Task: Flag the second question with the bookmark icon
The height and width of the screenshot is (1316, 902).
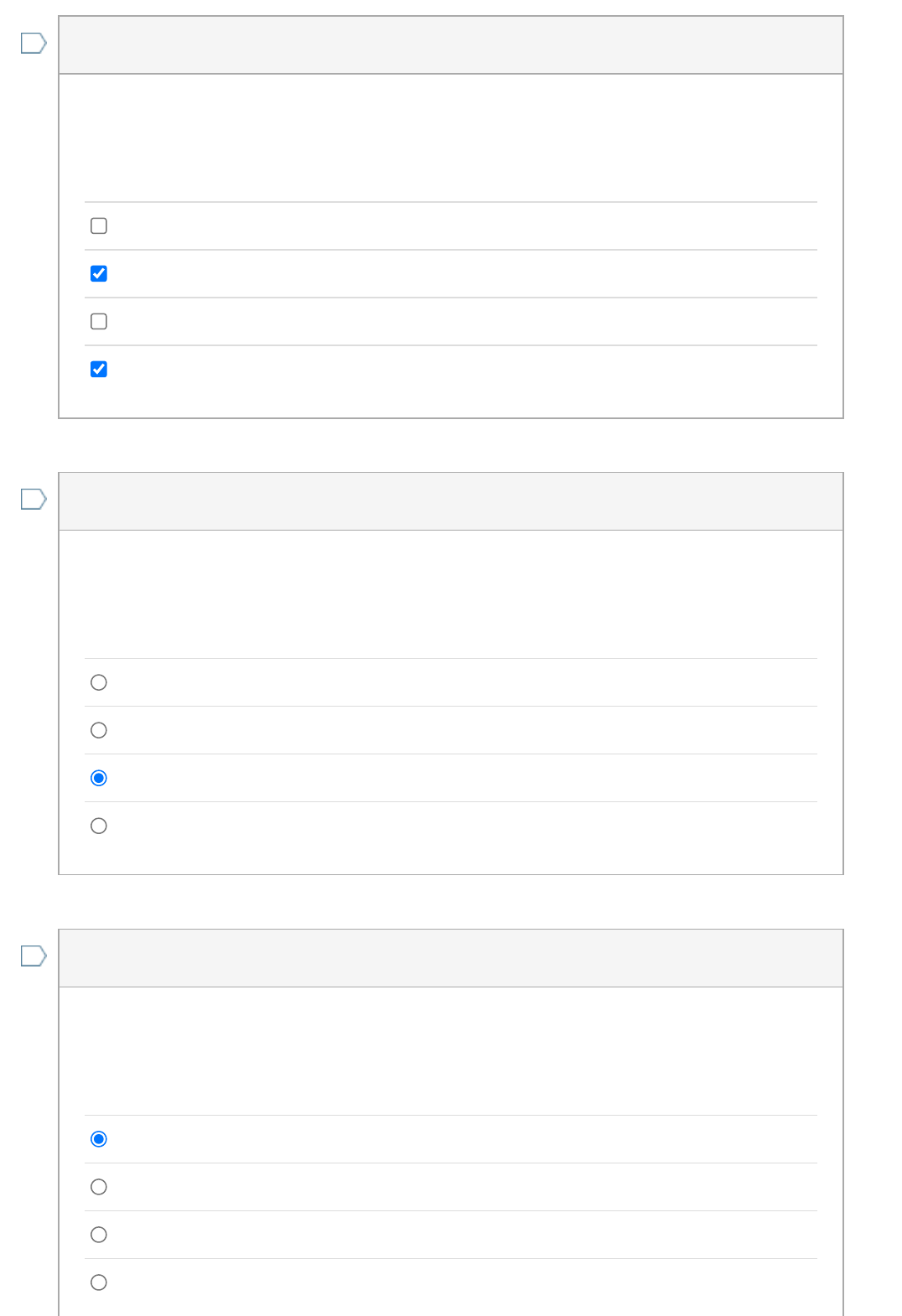Action: (34, 500)
